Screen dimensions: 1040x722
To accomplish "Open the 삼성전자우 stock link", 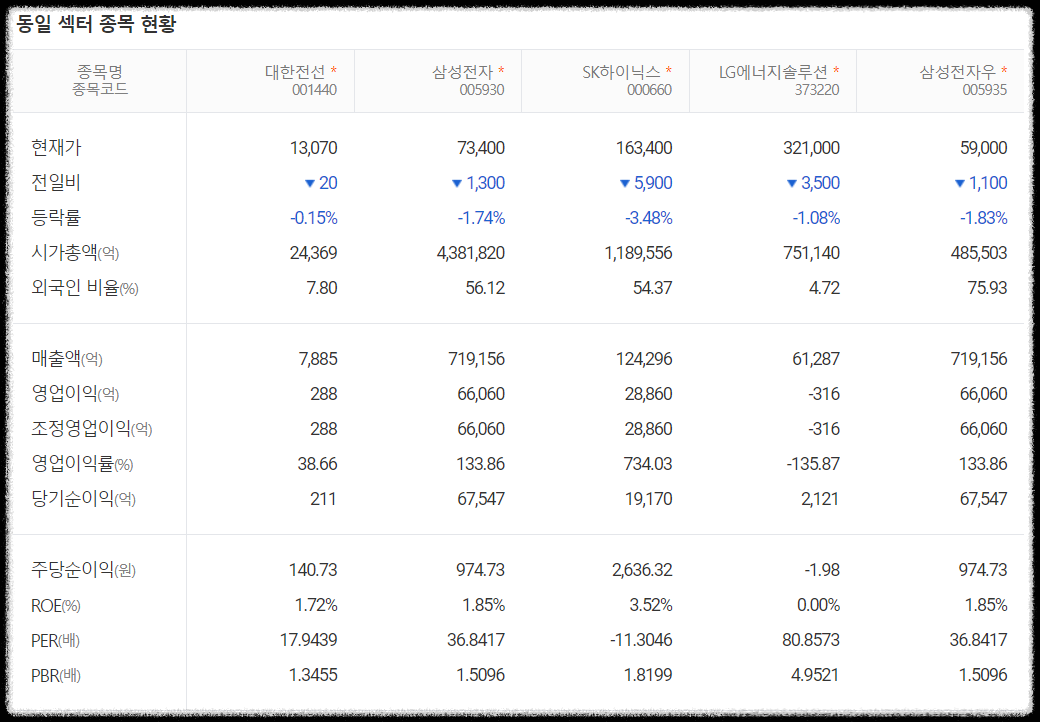I will 958,72.
